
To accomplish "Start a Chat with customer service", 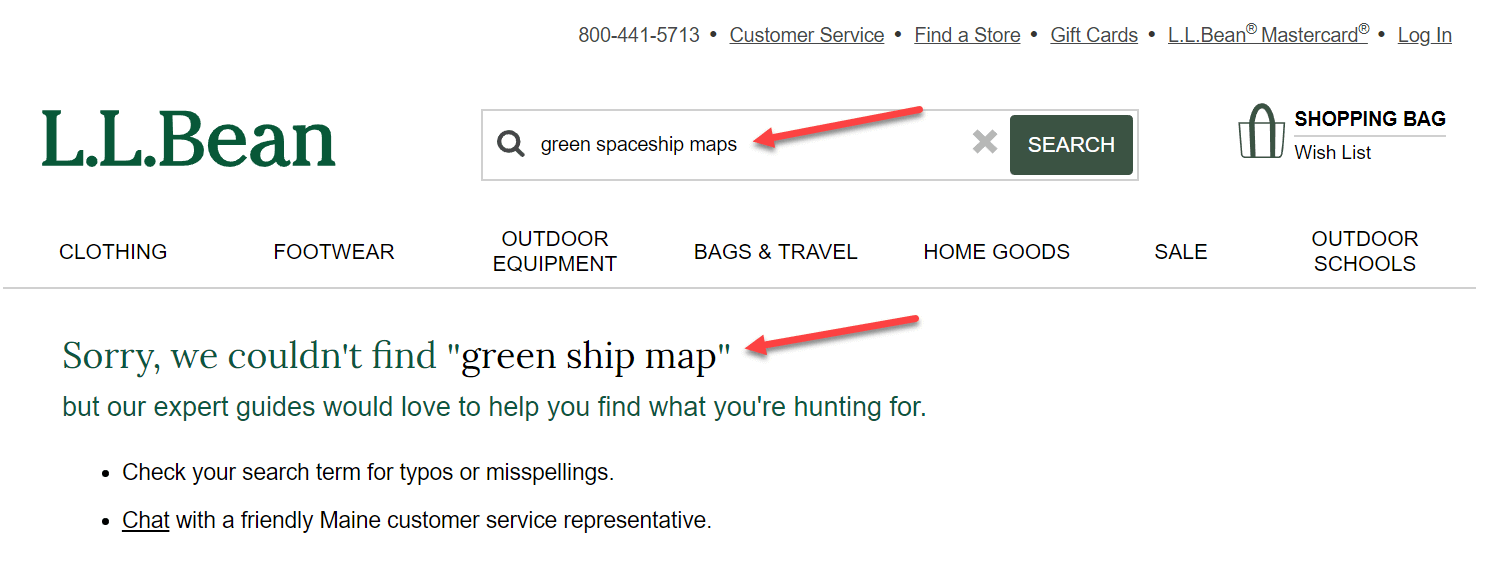I will (x=146, y=520).
